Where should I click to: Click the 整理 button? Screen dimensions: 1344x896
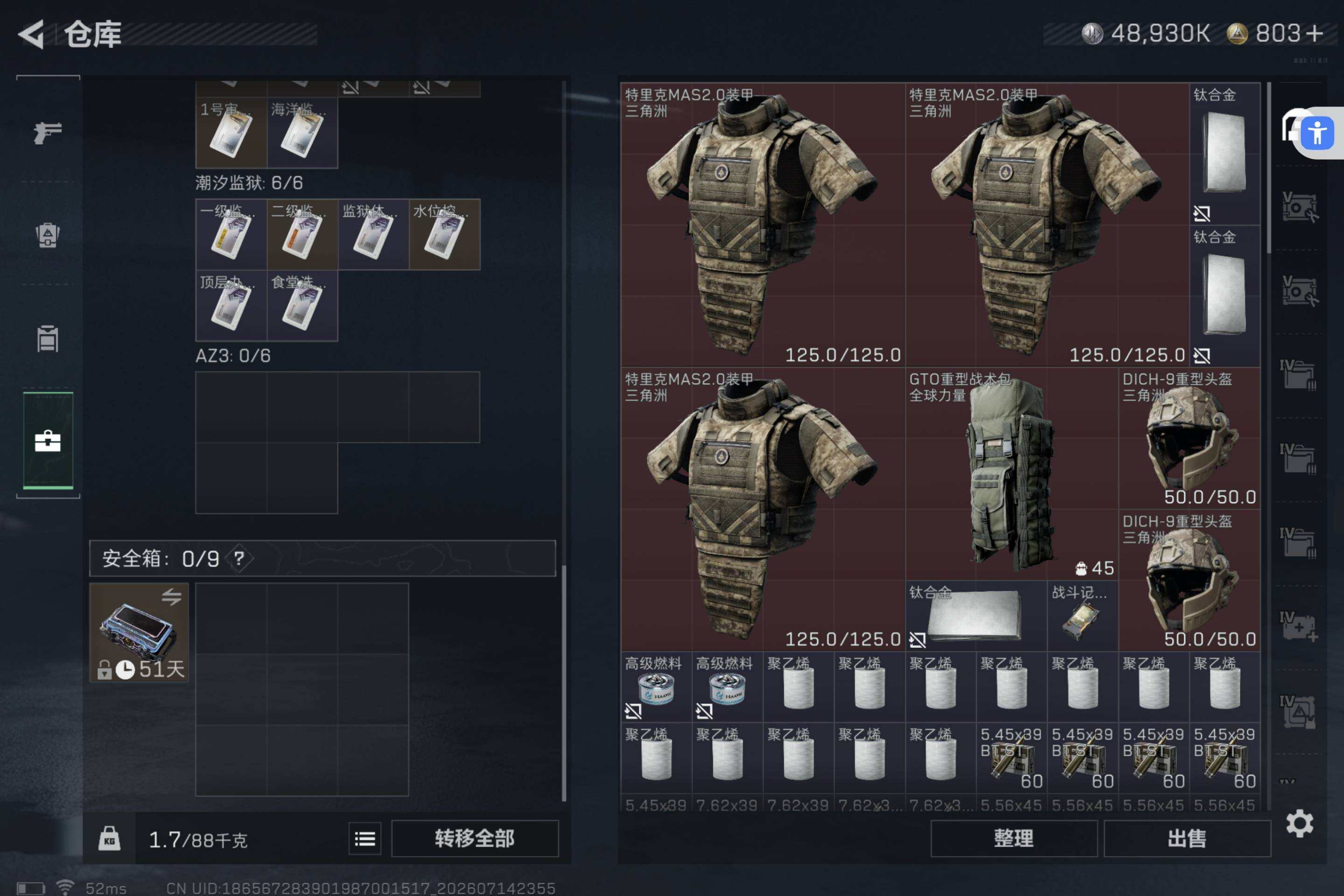point(1014,838)
